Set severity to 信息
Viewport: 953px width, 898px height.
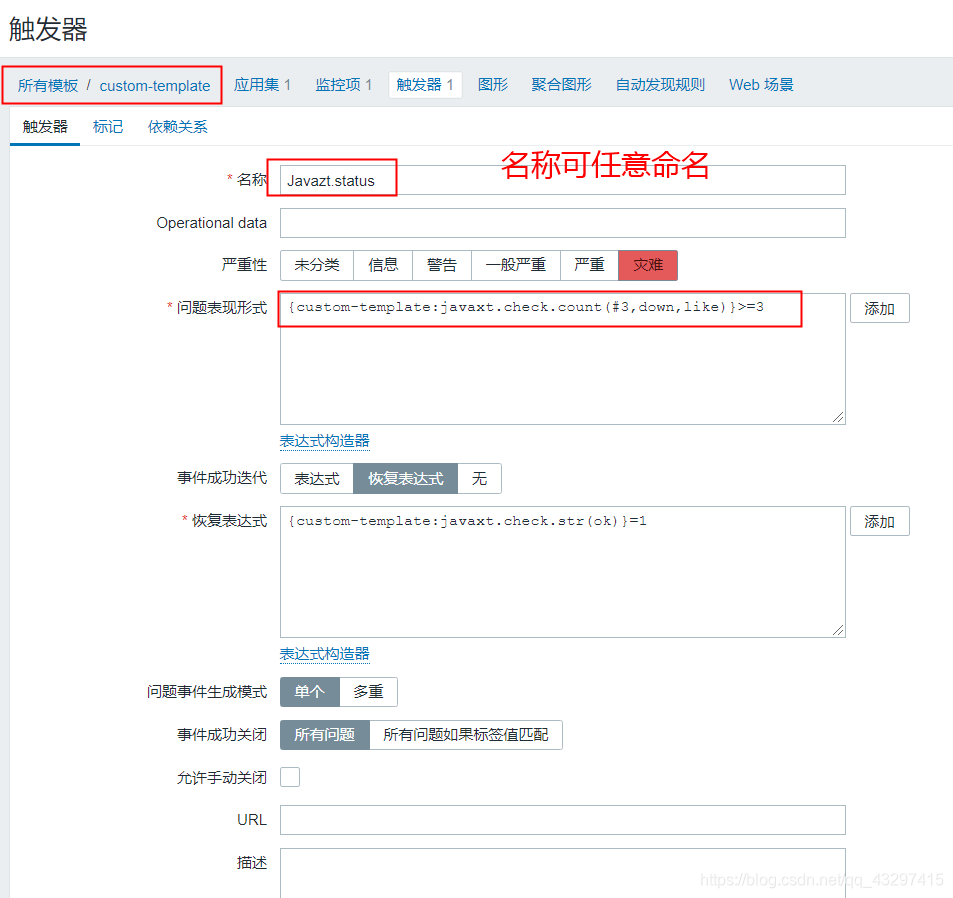pyautogui.click(x=383, y=265)
